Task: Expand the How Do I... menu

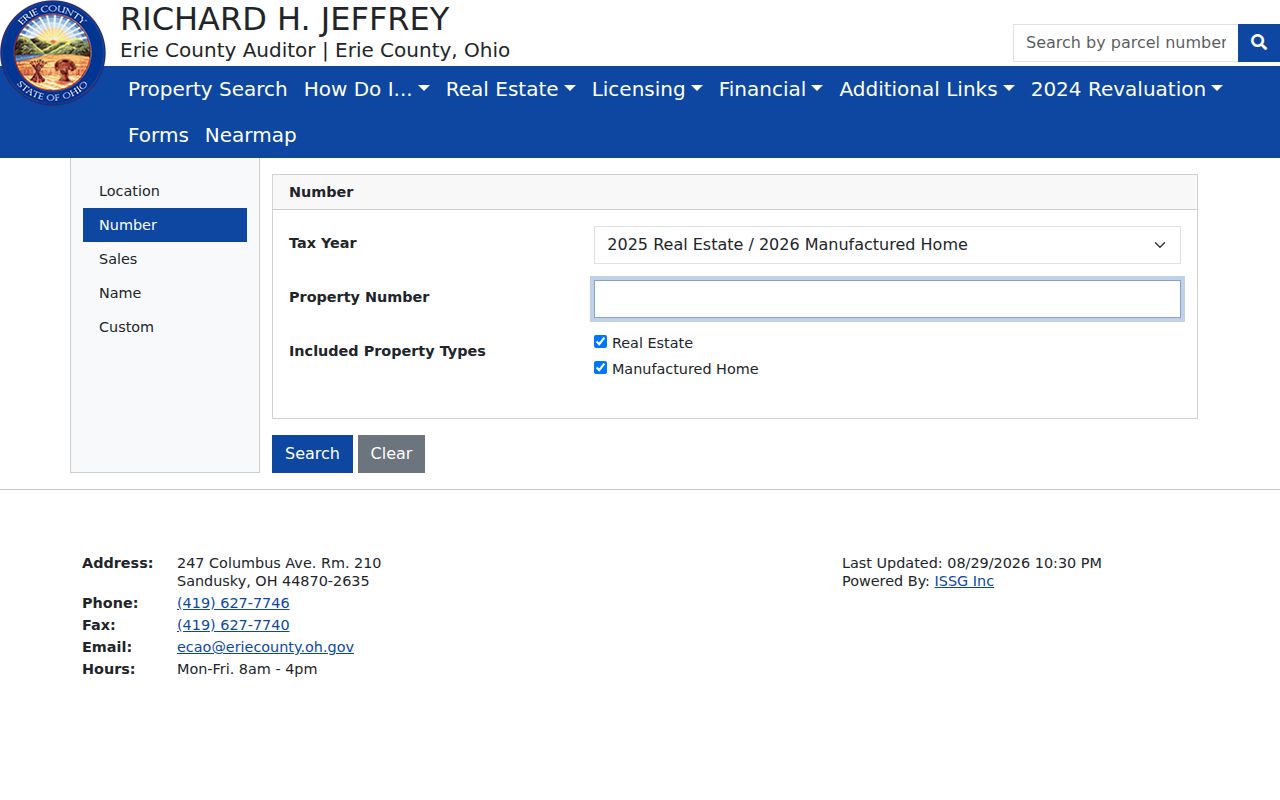Action: [367, 89]
